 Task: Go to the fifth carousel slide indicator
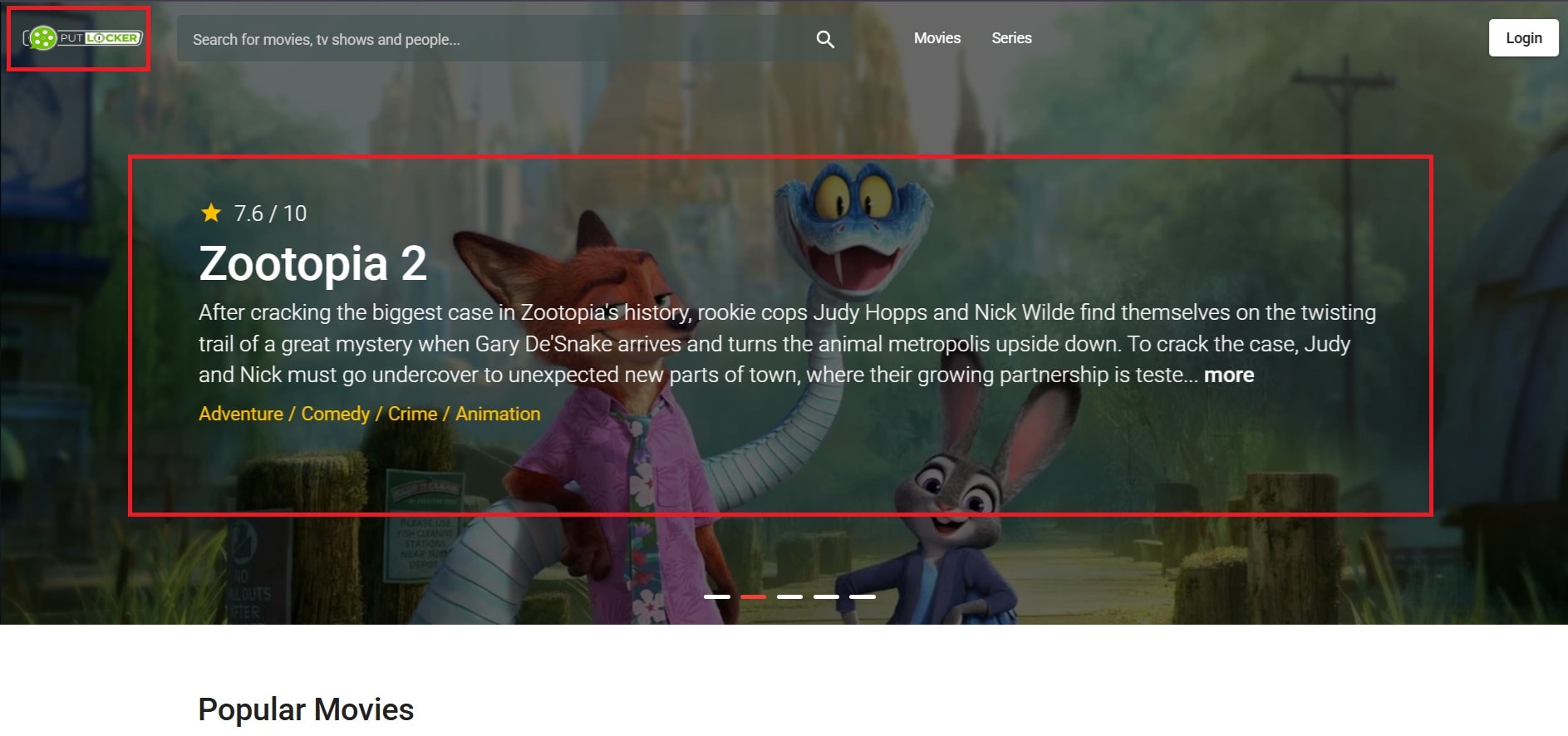tap(863, 596)
